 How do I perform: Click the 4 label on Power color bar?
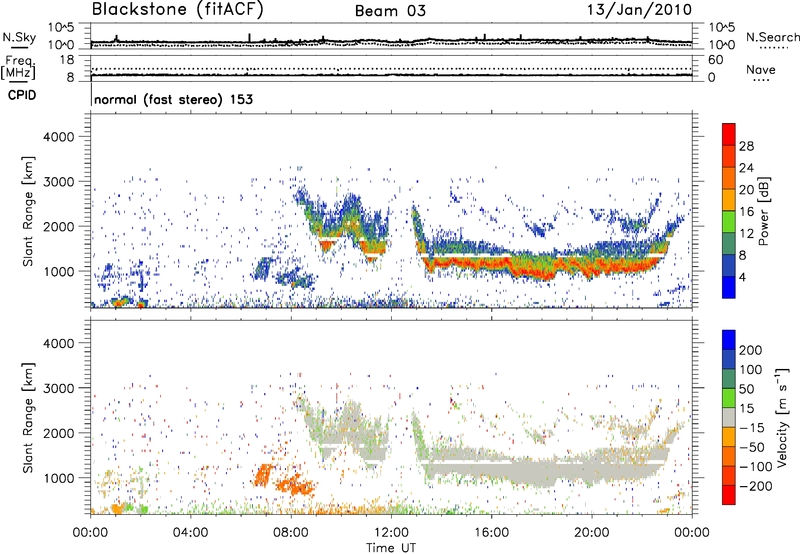point(743,277)
